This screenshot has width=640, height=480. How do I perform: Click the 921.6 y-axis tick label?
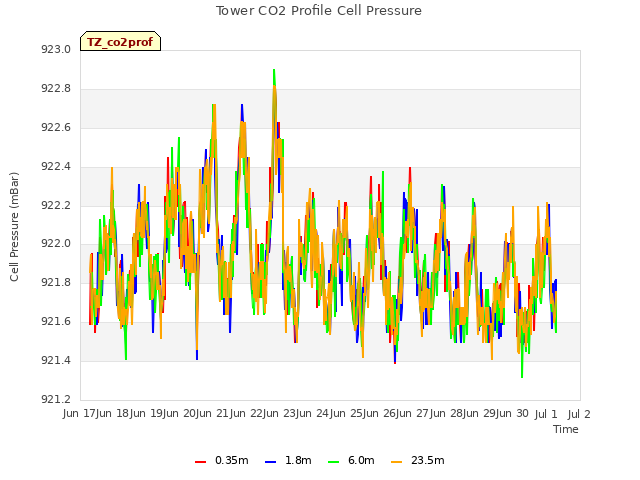tap(56, 322)
